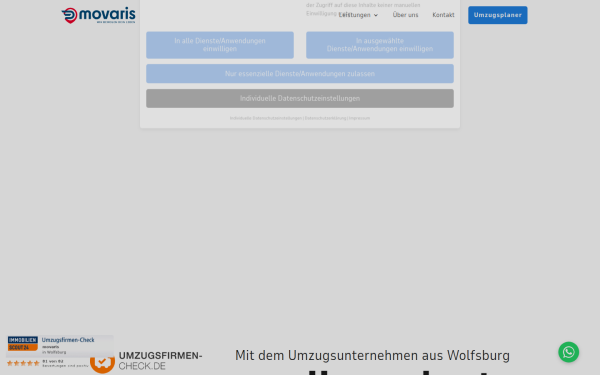
Task: Open the Datenschutzerklärung footer link
Action: (x=325, y=118)
